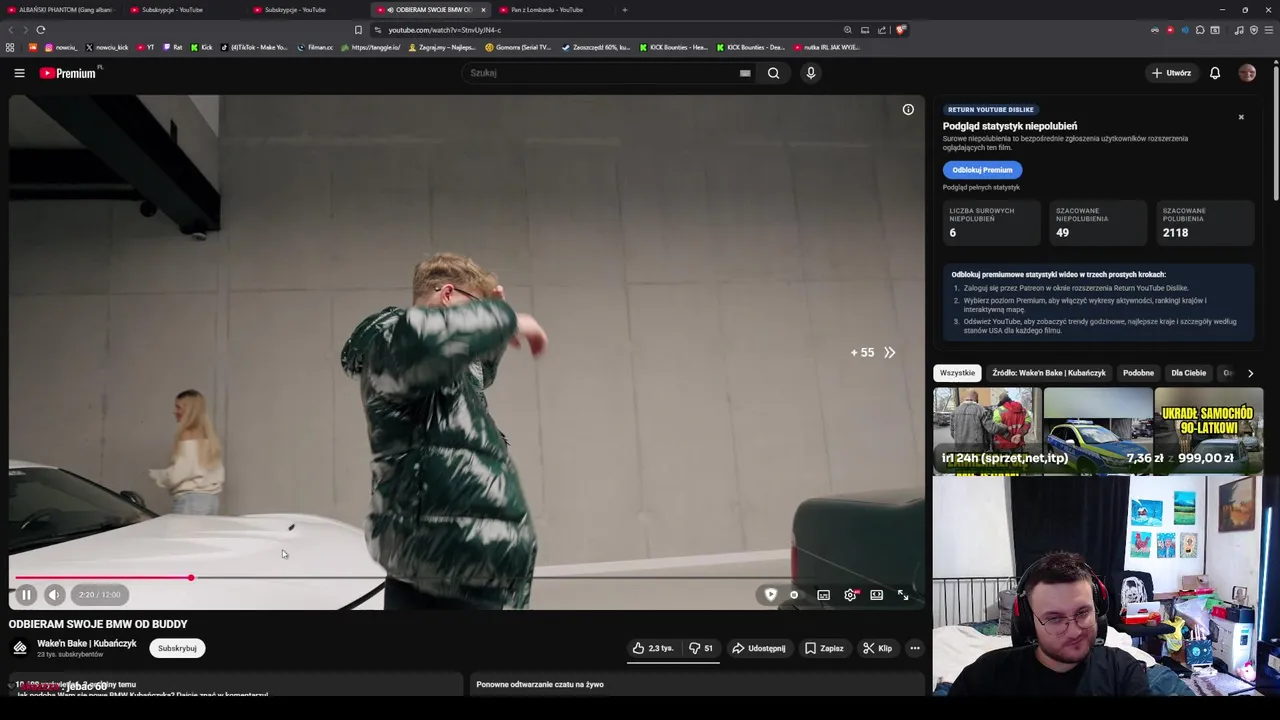Toggle subtitles in the player
This screenshot has width=1280, height=720.
tap(823, 595)
